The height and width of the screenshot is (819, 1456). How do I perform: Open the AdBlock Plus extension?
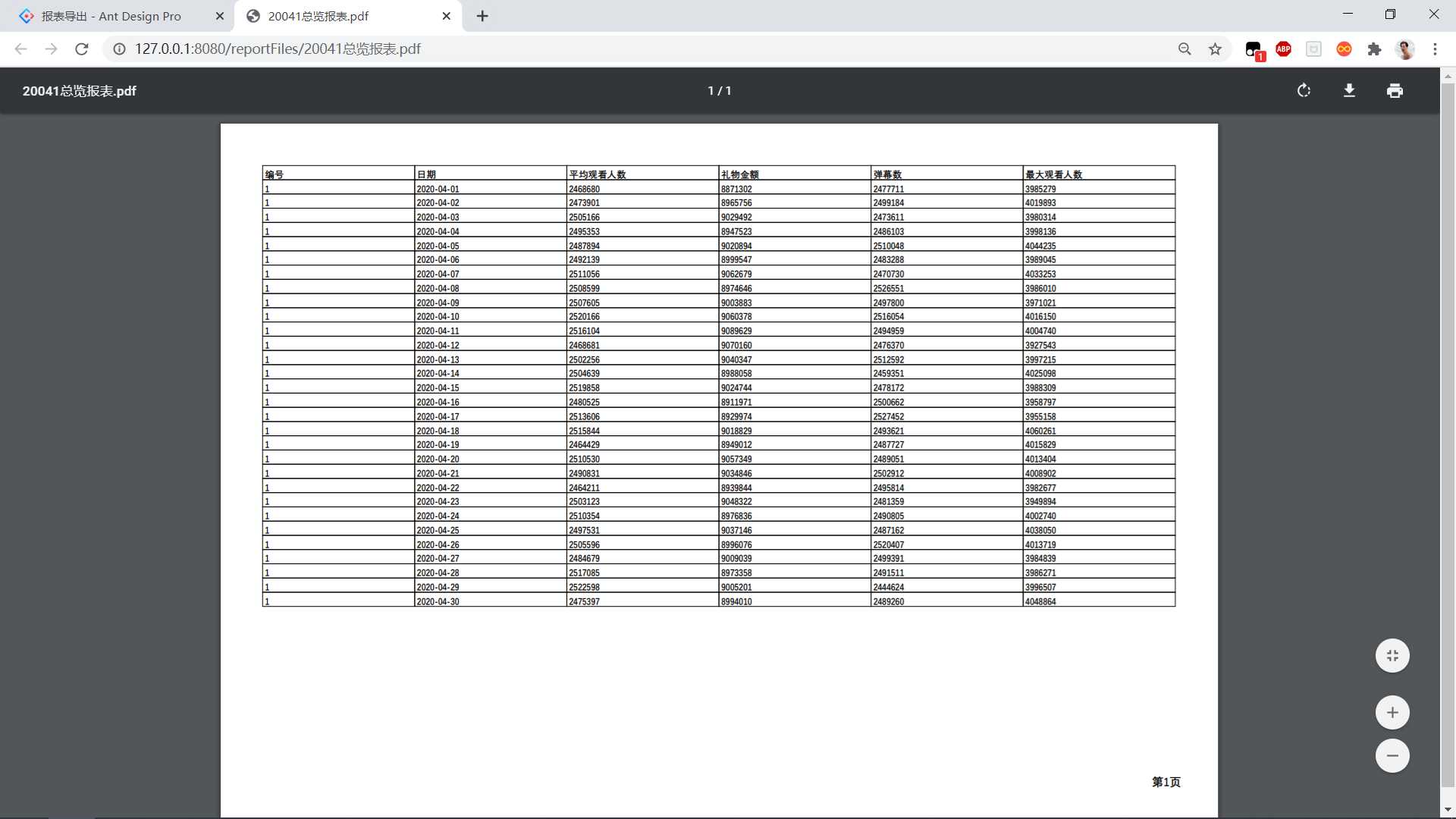(1283, 49)
